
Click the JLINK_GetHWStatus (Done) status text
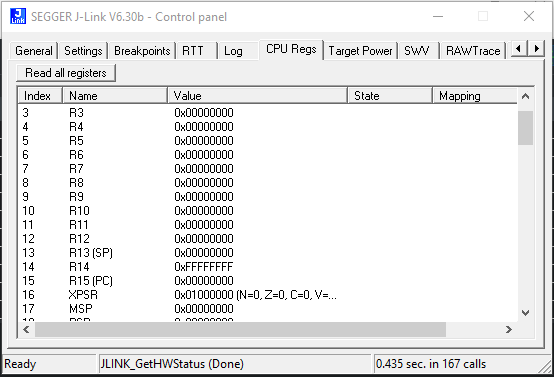click(172, 364)
